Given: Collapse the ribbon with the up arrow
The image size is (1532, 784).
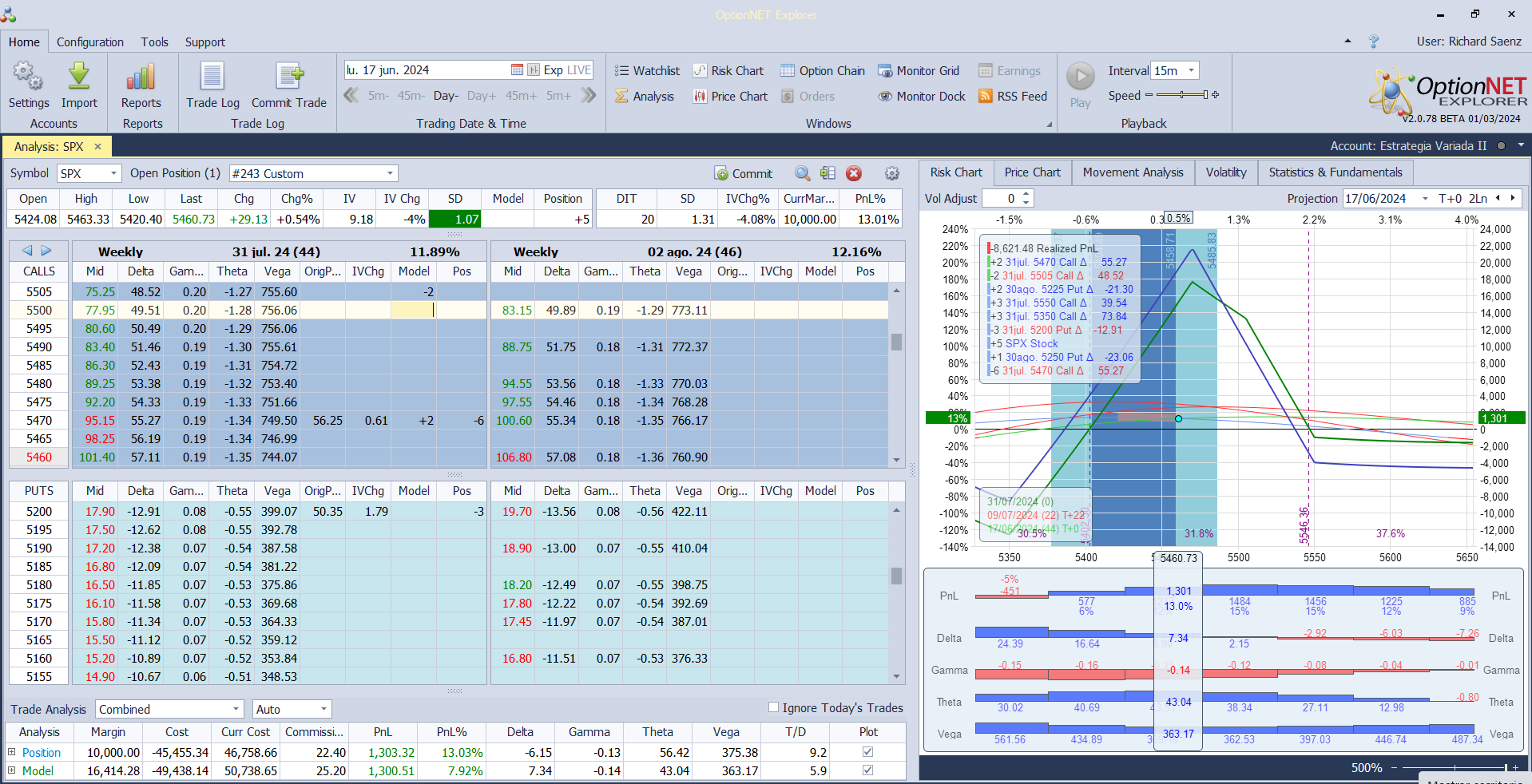Looking at the screenshot, I should click(x=1347, y=41).
